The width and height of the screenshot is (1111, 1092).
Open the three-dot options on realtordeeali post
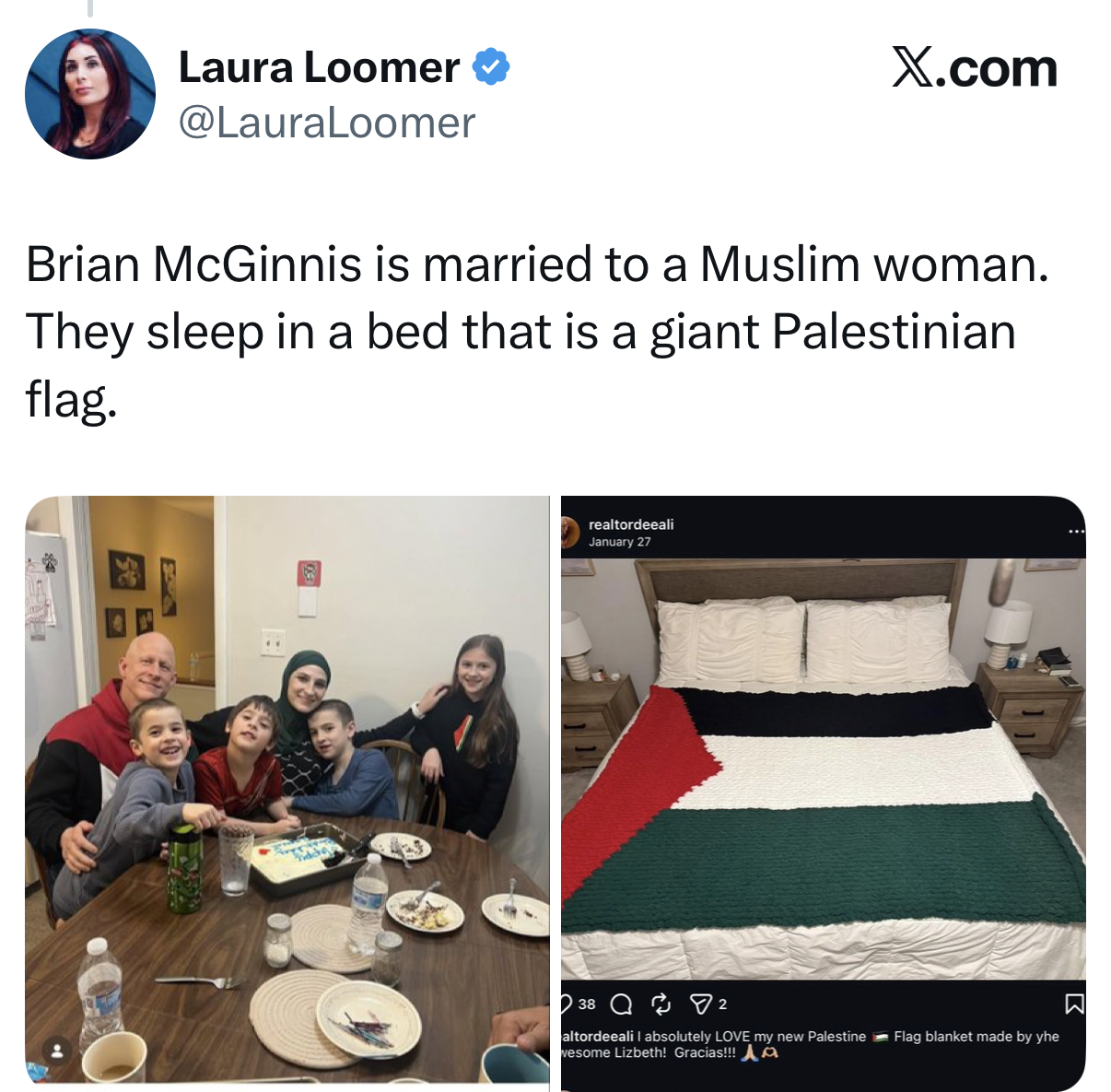1076,532
